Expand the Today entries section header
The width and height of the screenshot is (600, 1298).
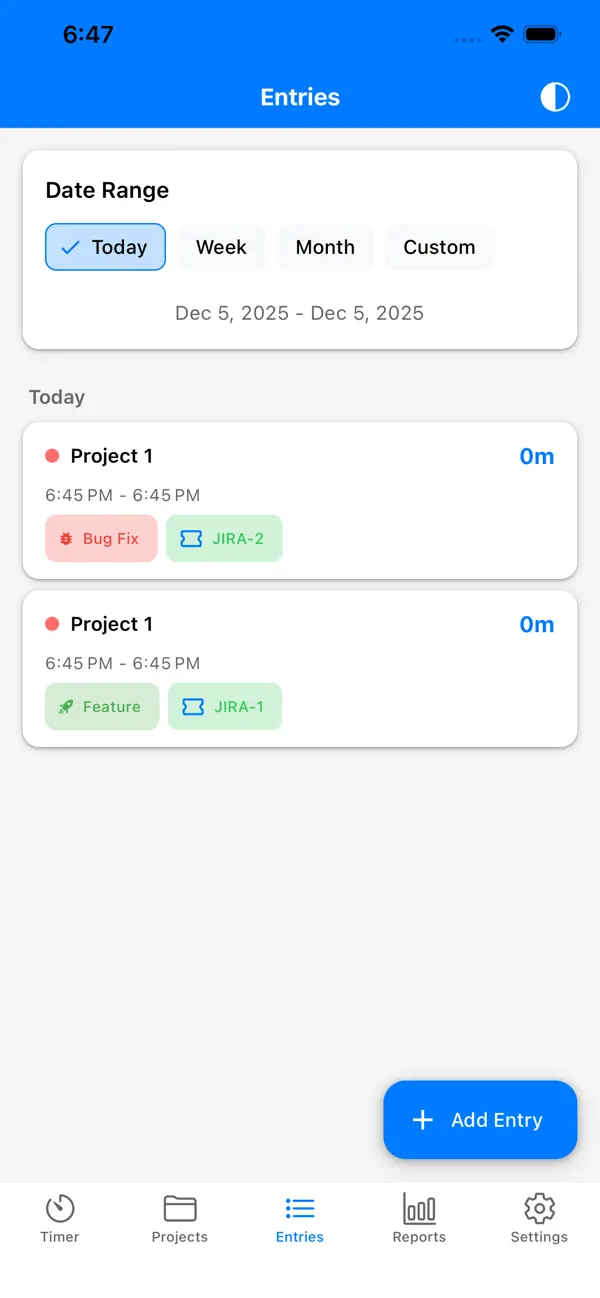pos(56,397)
